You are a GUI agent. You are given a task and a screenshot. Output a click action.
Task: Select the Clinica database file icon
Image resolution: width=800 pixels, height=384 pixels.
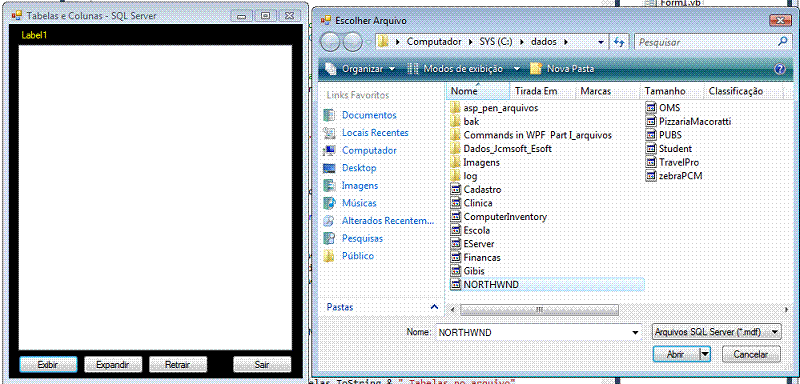pyautogui.click(x=456, y=203)
